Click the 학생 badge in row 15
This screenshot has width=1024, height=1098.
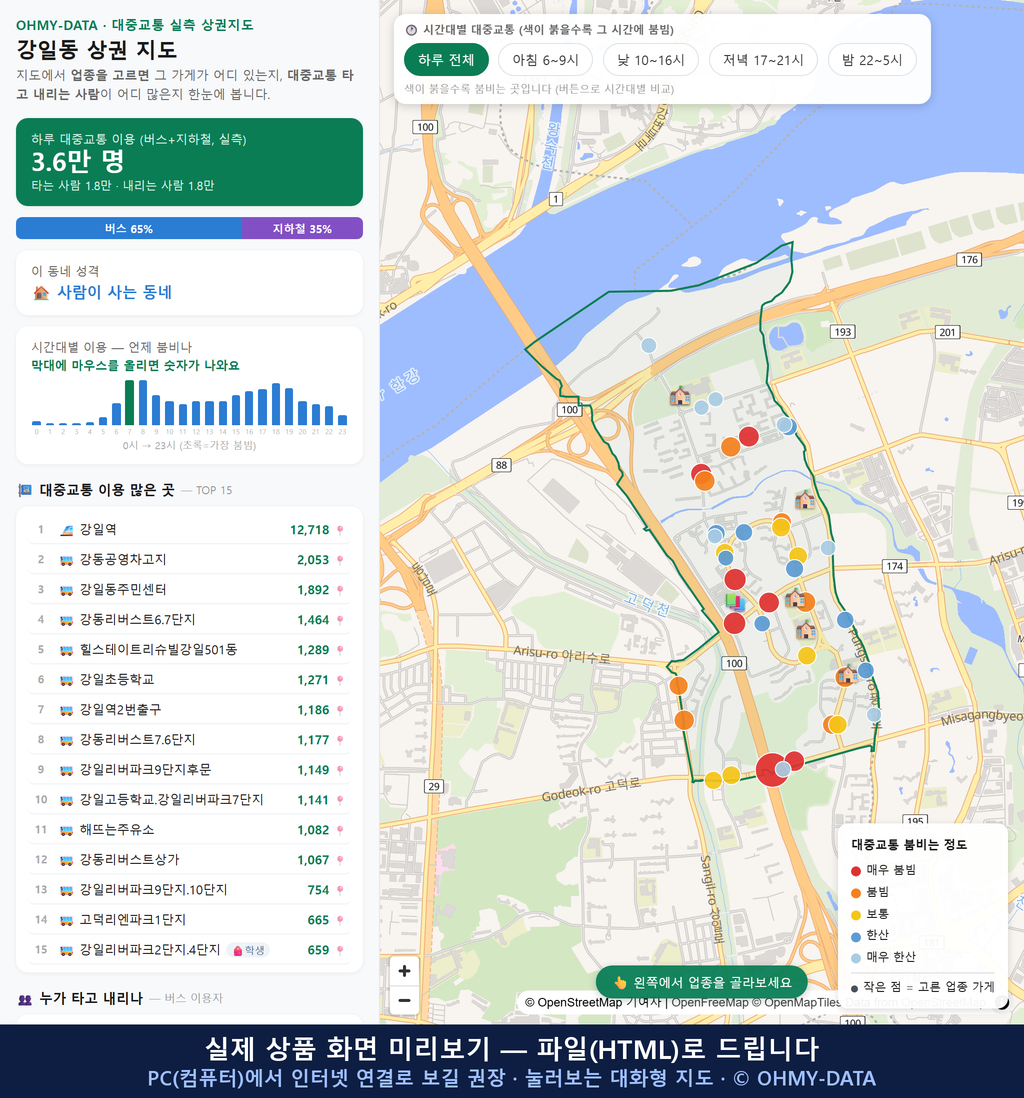pos(249,950)
